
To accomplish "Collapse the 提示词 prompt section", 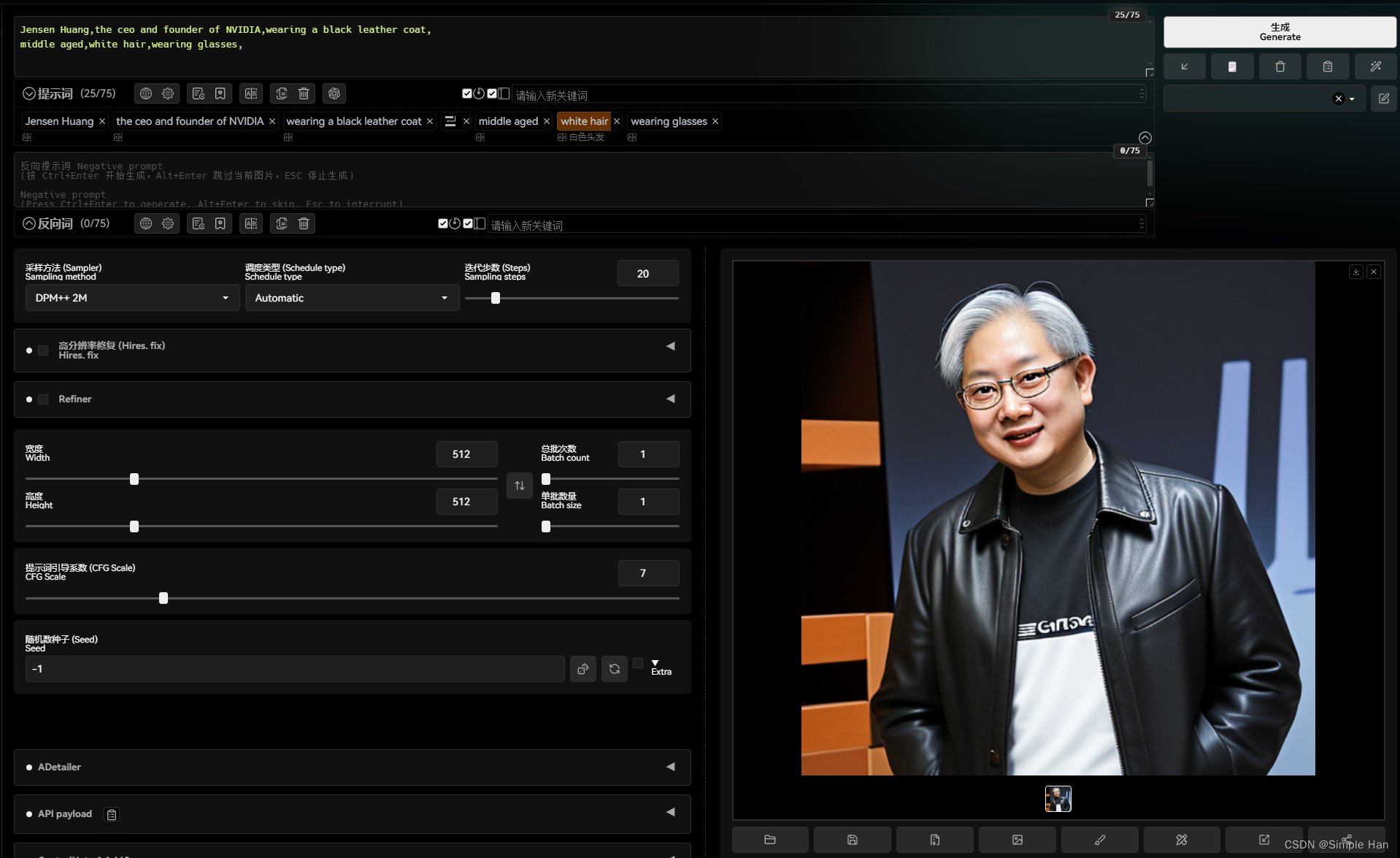I will coord(29,93).
